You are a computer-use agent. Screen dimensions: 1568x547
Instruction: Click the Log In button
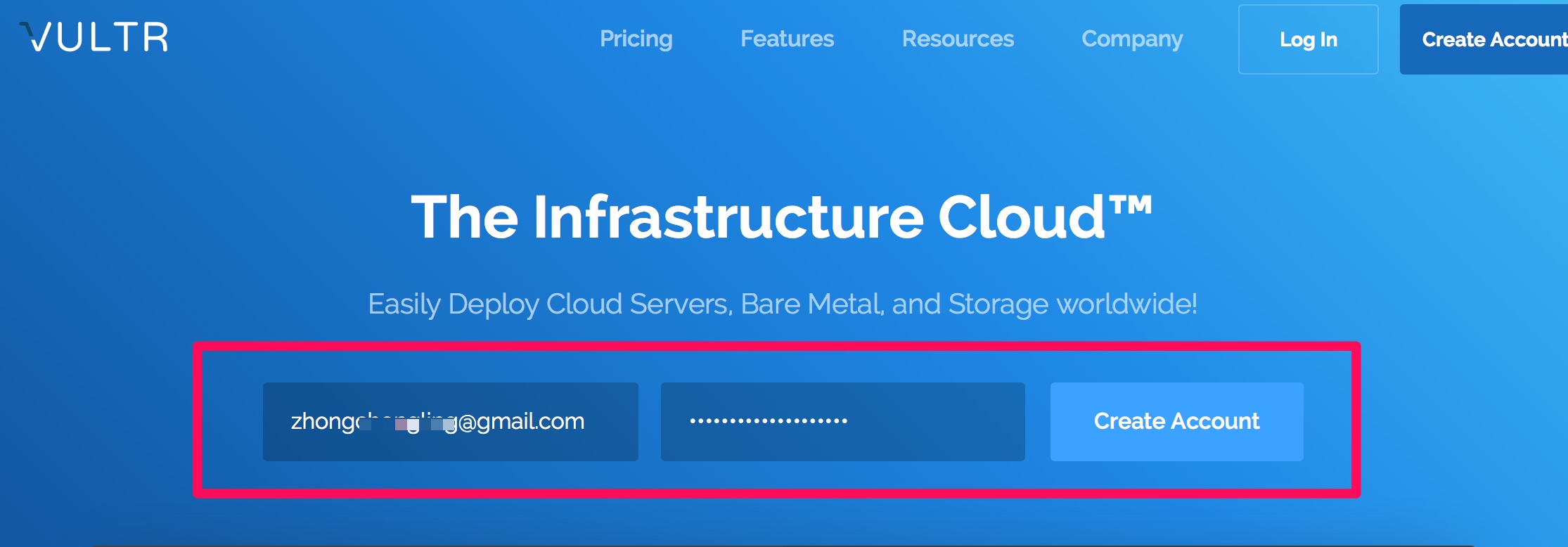pyautogui.click(x=1309, y=39)
